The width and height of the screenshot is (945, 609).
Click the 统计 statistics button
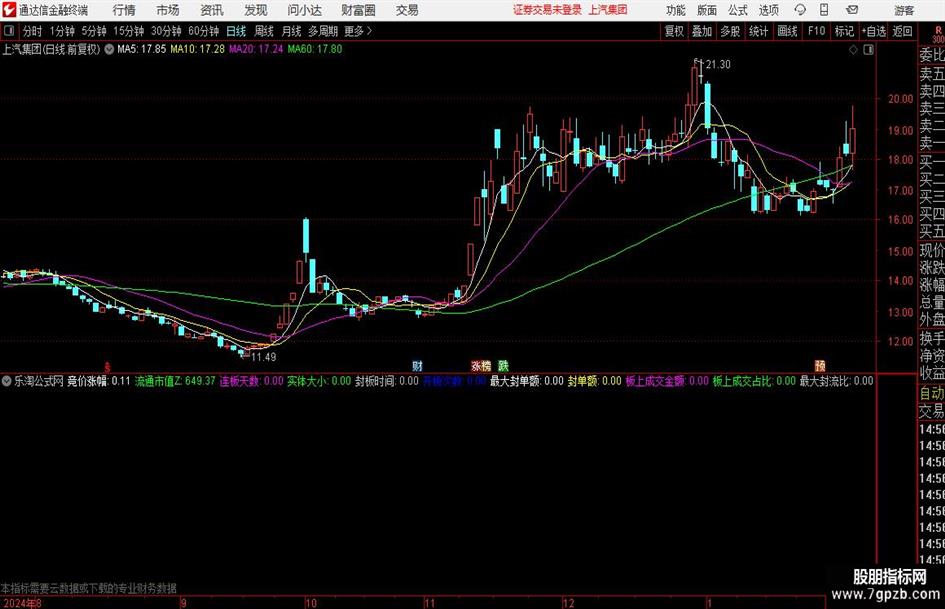pyautogui.click(x=758, y=31)
